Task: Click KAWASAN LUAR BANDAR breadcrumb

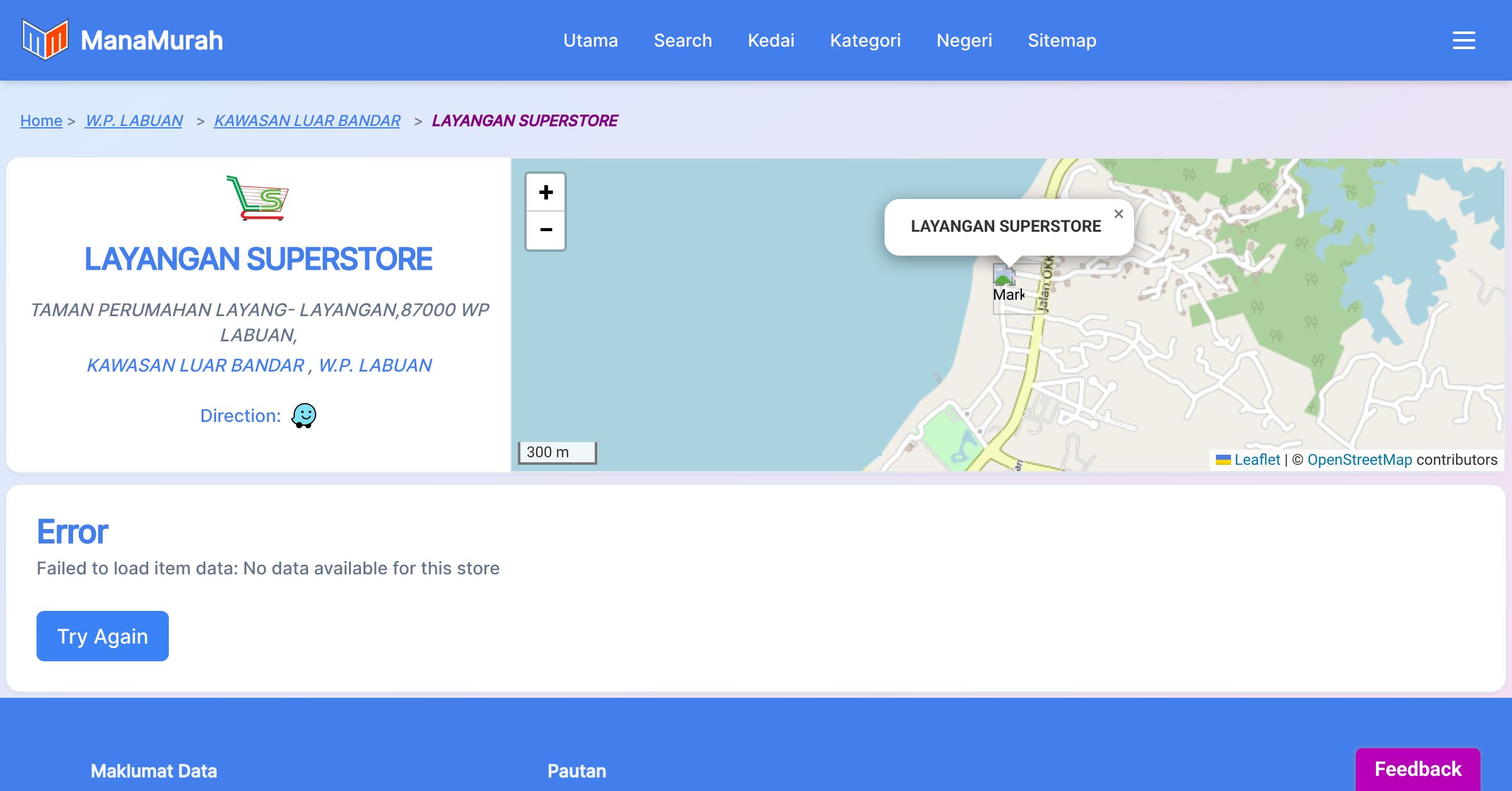Action: (307, 120)
